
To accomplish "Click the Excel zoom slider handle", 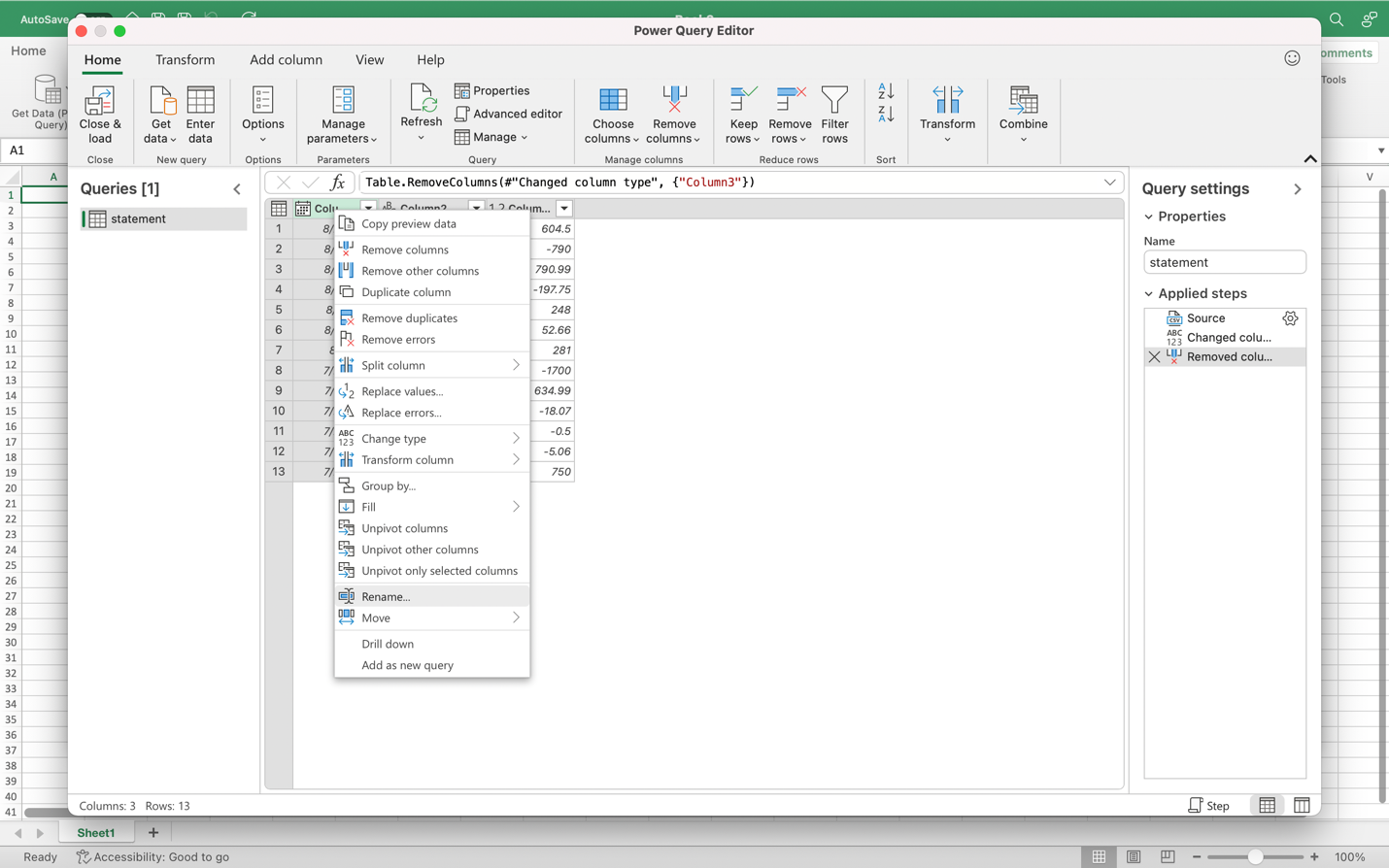I will click(1255, 857).
